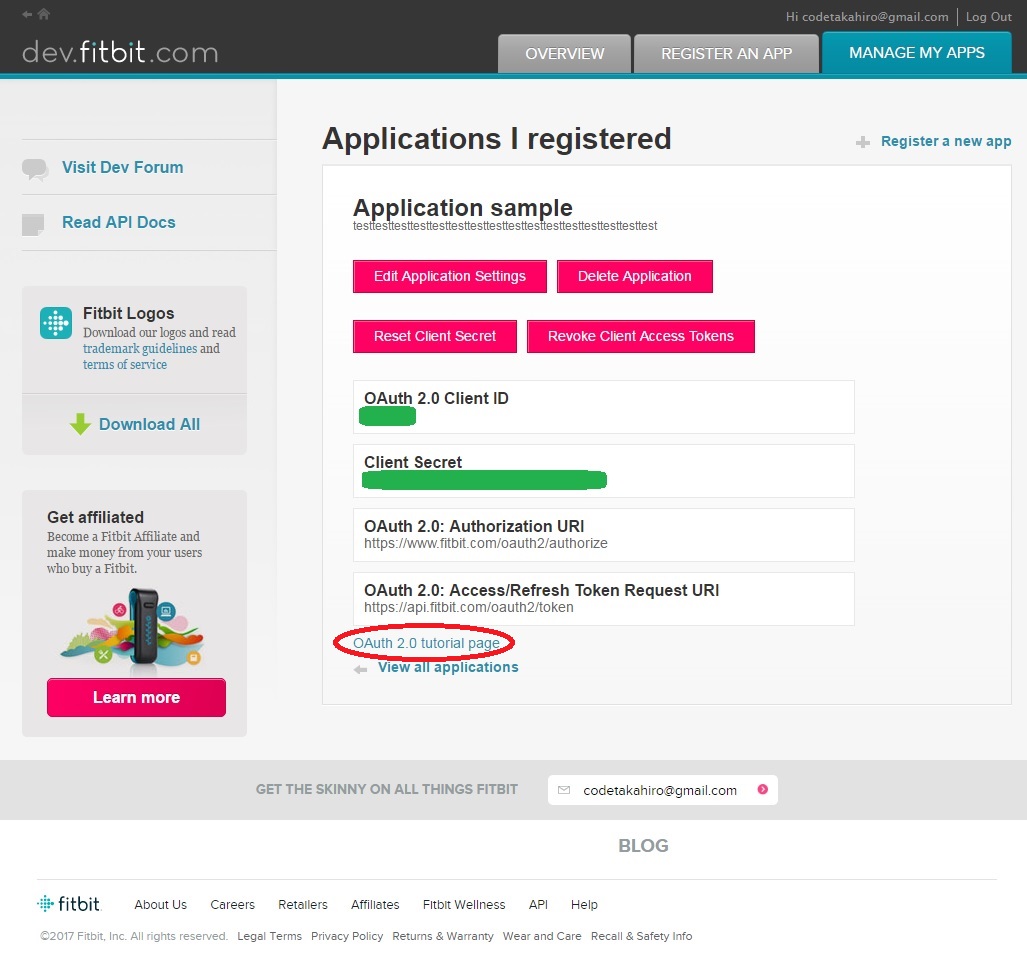Click the Hi codetakahiro@gmail.com header text
The height and width of the screenshot is (977, 1027).
[x=867, y=17]
